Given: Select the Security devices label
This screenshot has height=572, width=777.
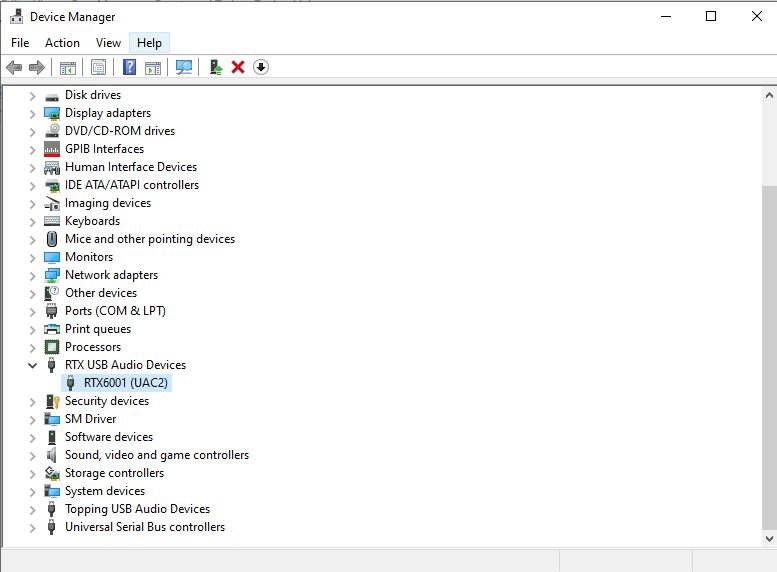Looking at the screenshot, I should (x=107, y=400).
